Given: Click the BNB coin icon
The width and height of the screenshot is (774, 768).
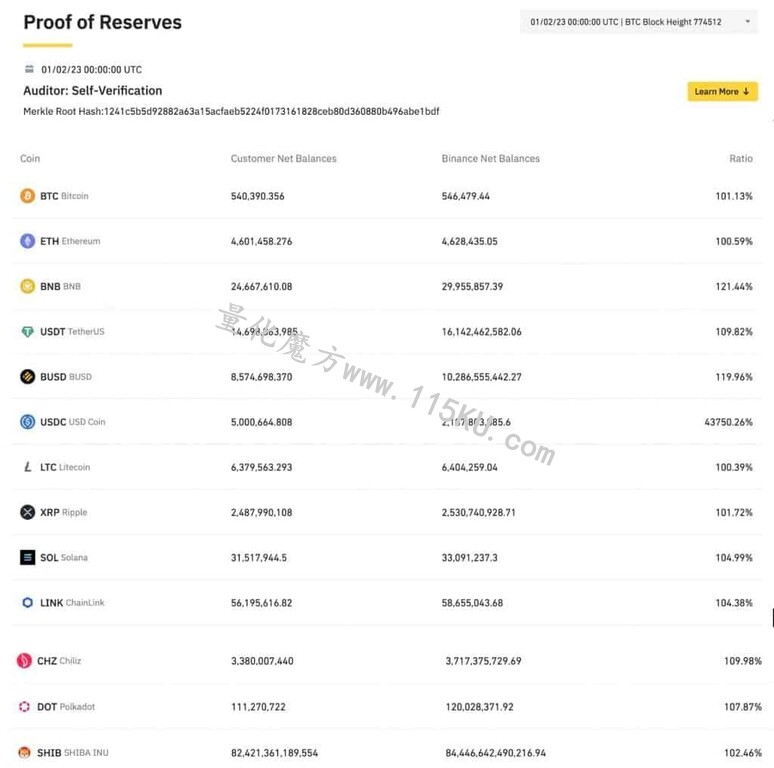Looking at the screenshot, I should pyautogui.click(x=28, y=286).
